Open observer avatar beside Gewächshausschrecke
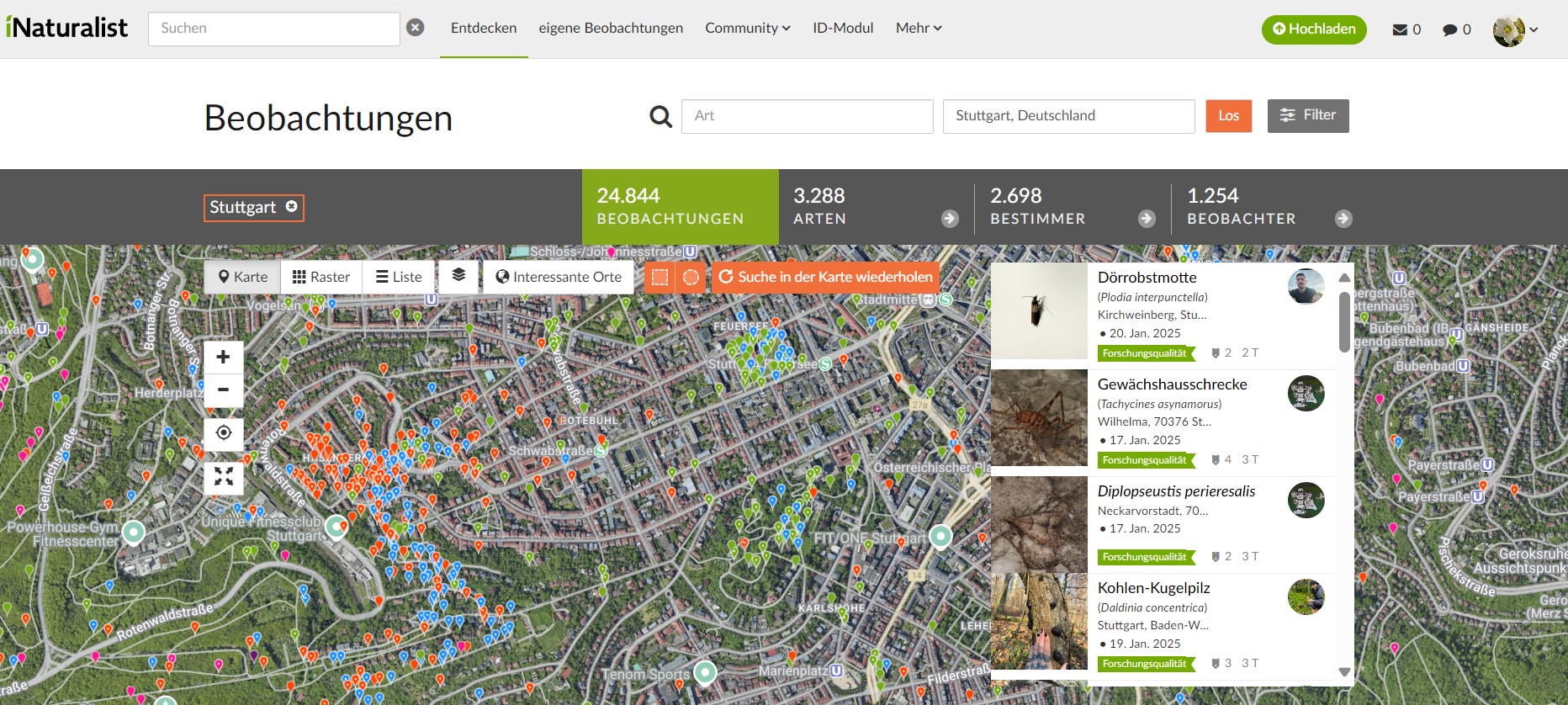The height and width of the screenshot is (705, 1568). point(1306,394)
